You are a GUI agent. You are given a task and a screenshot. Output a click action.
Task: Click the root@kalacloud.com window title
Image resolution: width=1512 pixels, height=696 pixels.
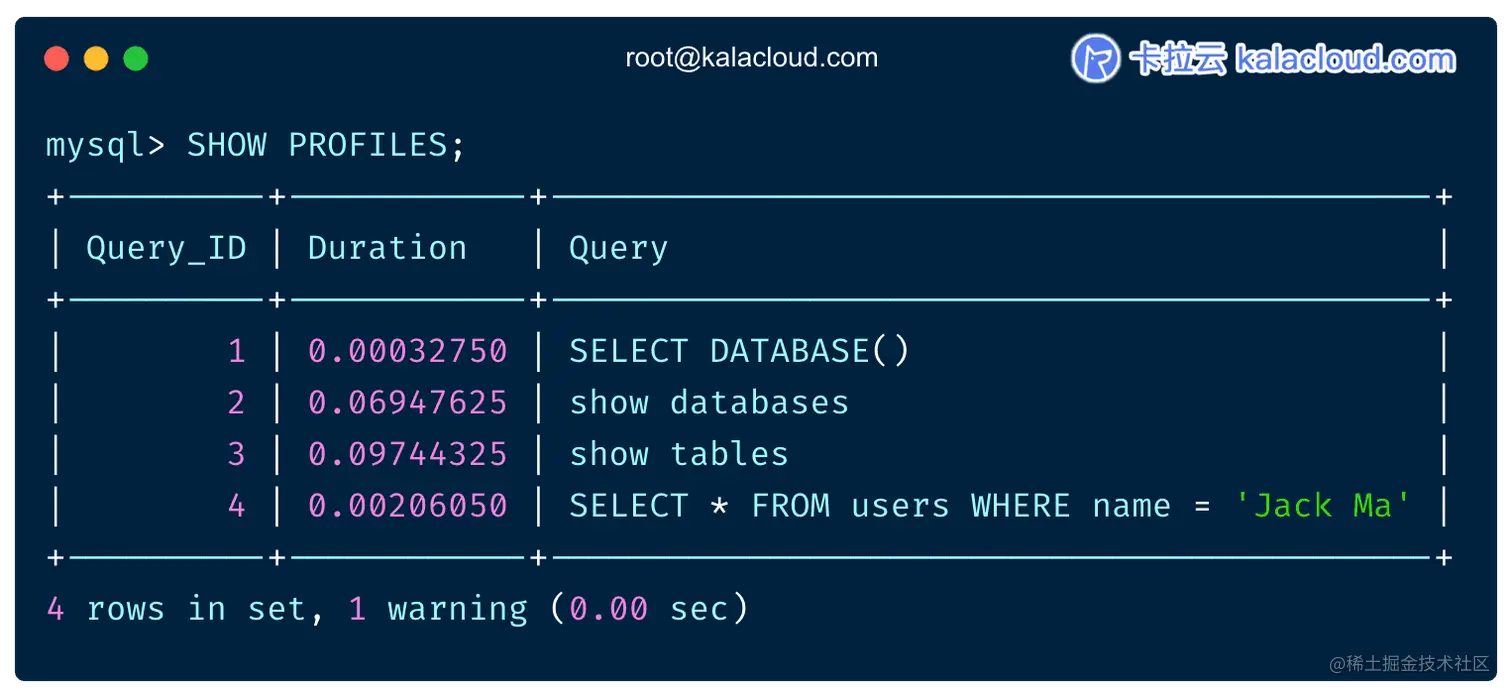point(752,58)
